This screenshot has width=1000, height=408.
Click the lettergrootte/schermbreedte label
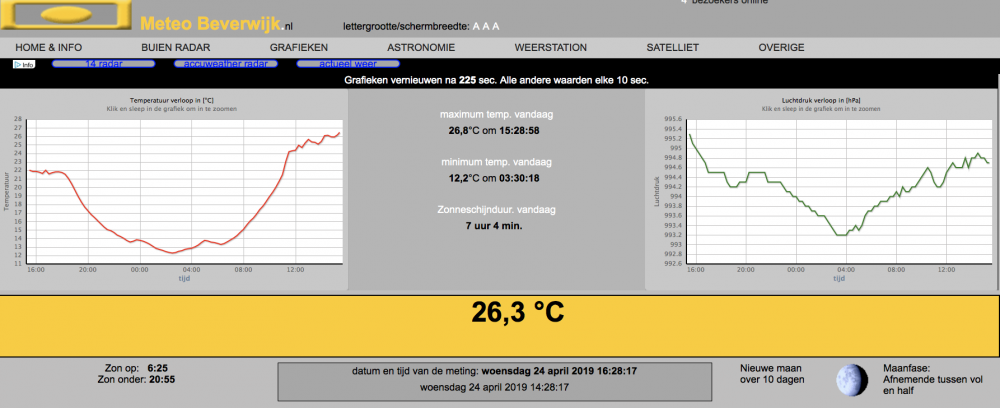click(x=406, y=27)
